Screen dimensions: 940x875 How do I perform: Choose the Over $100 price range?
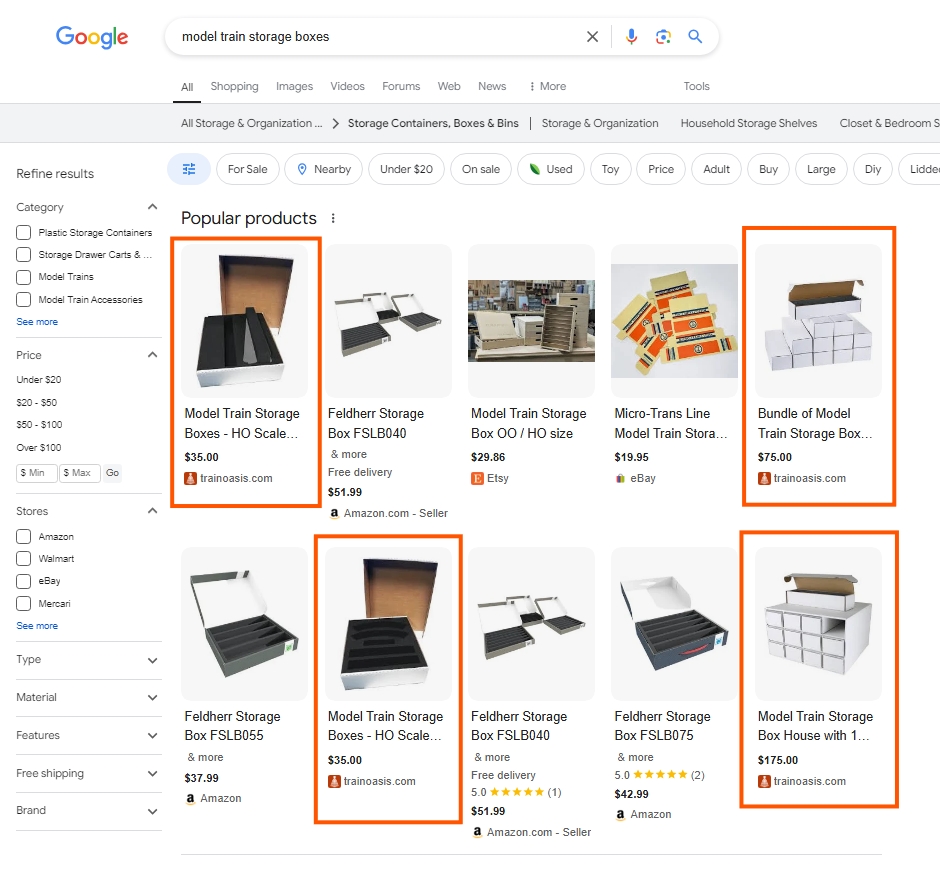(x=38, y=448)
